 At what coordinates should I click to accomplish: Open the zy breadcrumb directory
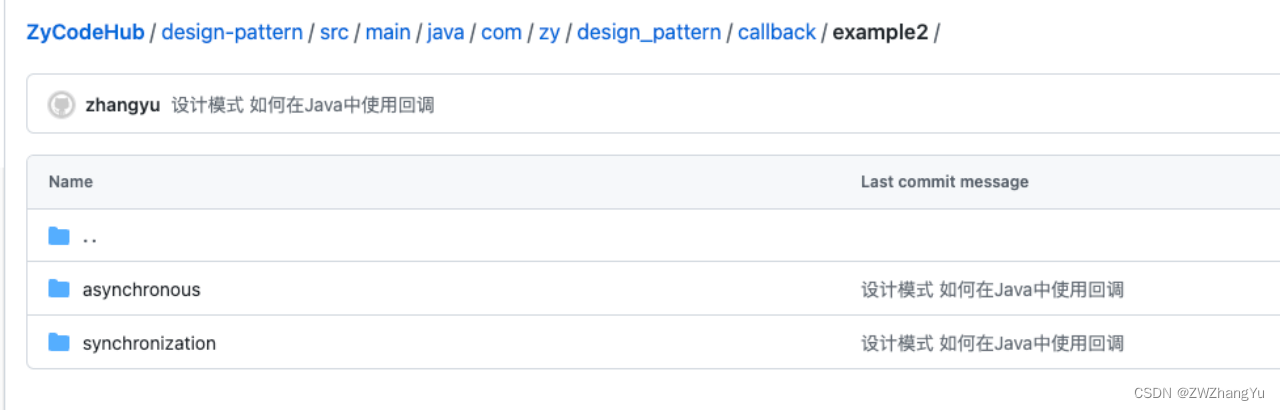coord(549,33)
